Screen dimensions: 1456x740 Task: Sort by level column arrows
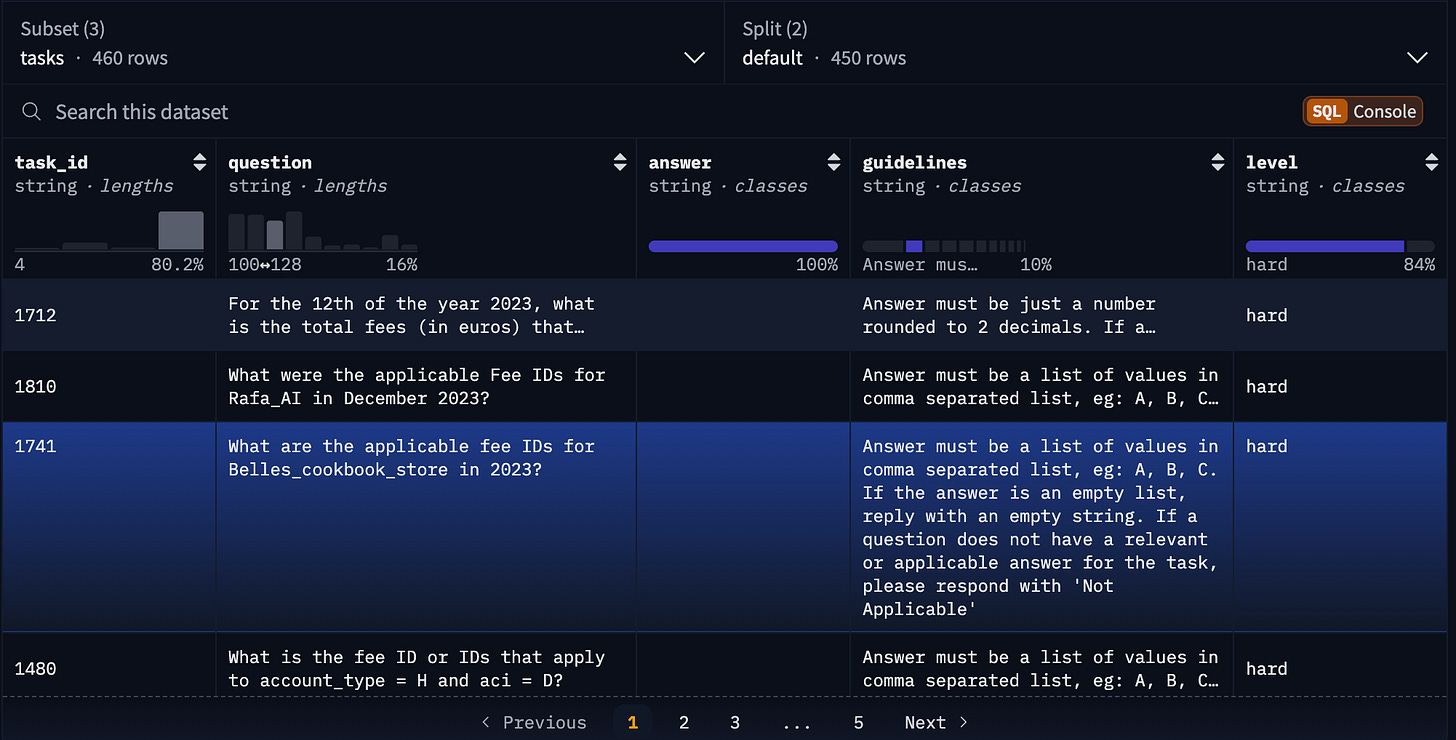tap(1432, 162)
